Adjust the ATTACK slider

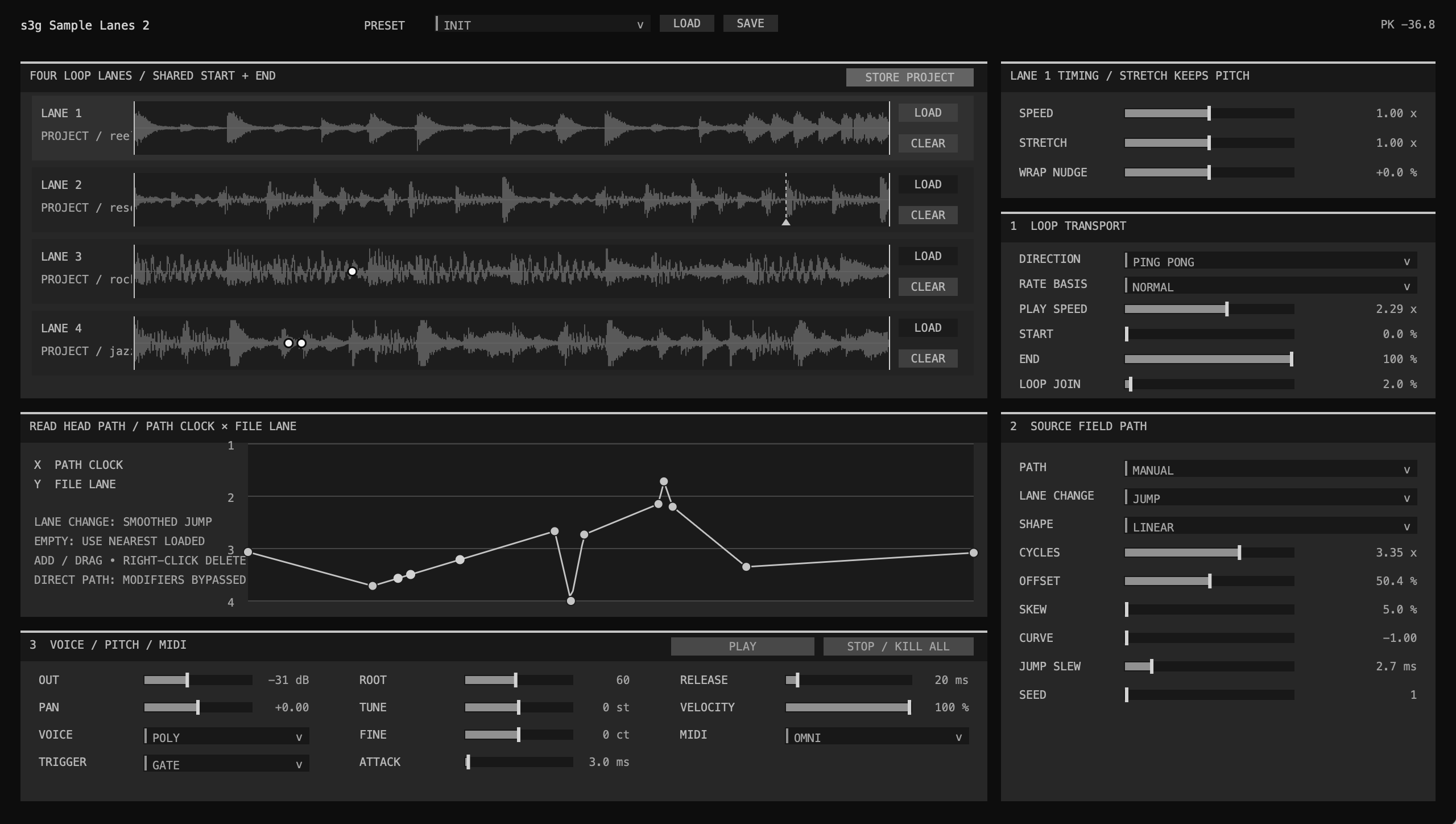click(x=519, y=762)
